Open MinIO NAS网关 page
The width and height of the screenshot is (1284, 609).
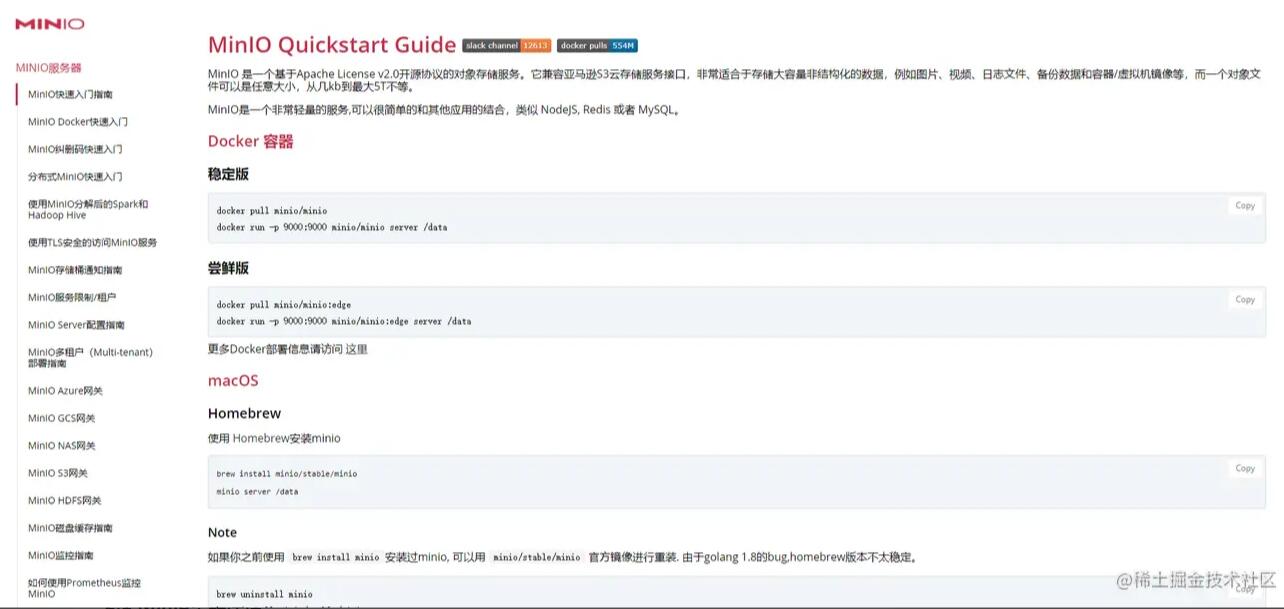click(x=62, y=446)
